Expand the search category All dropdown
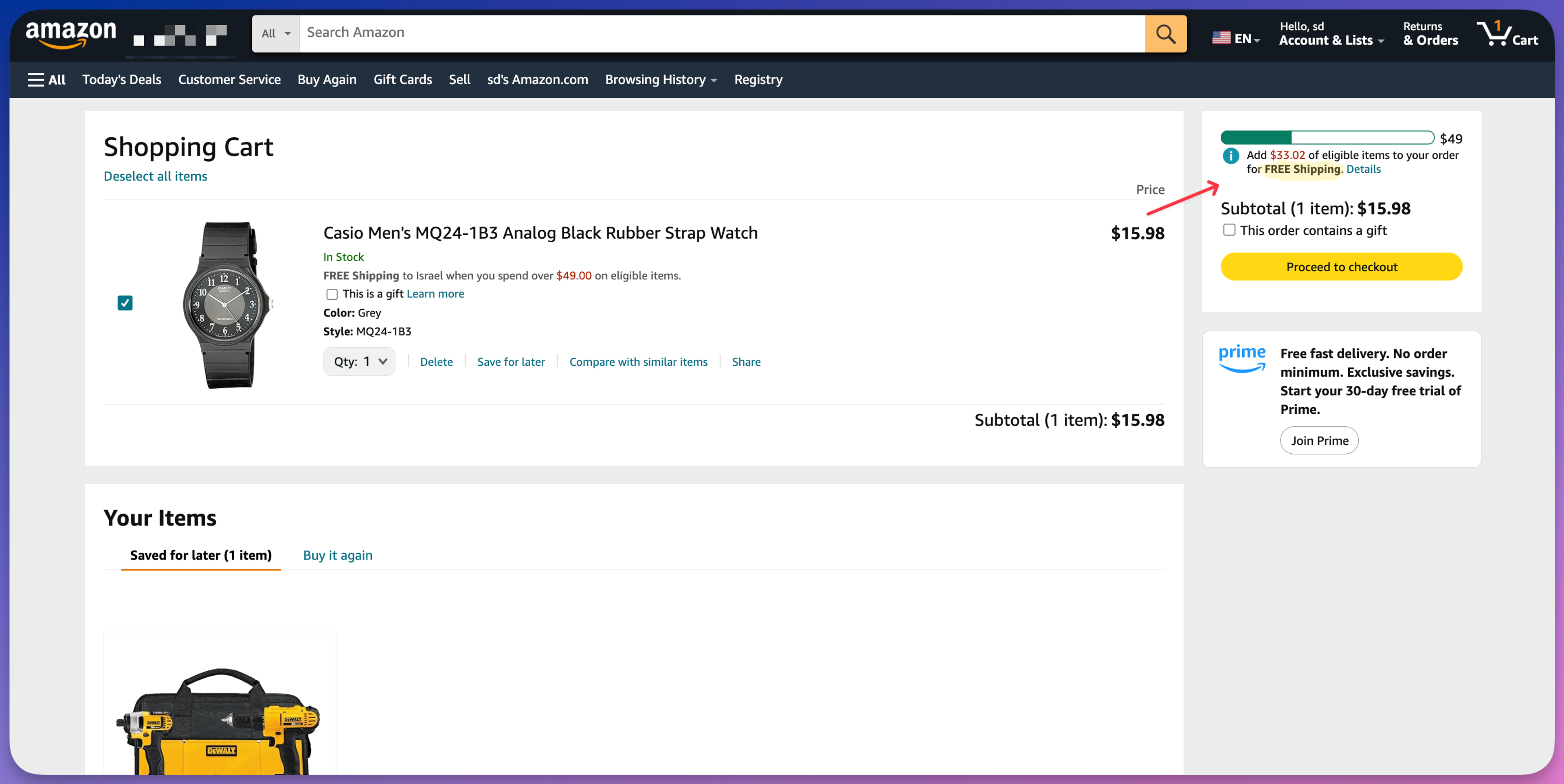This screenshot has width=1564, height=784. (x=276, y=33)
